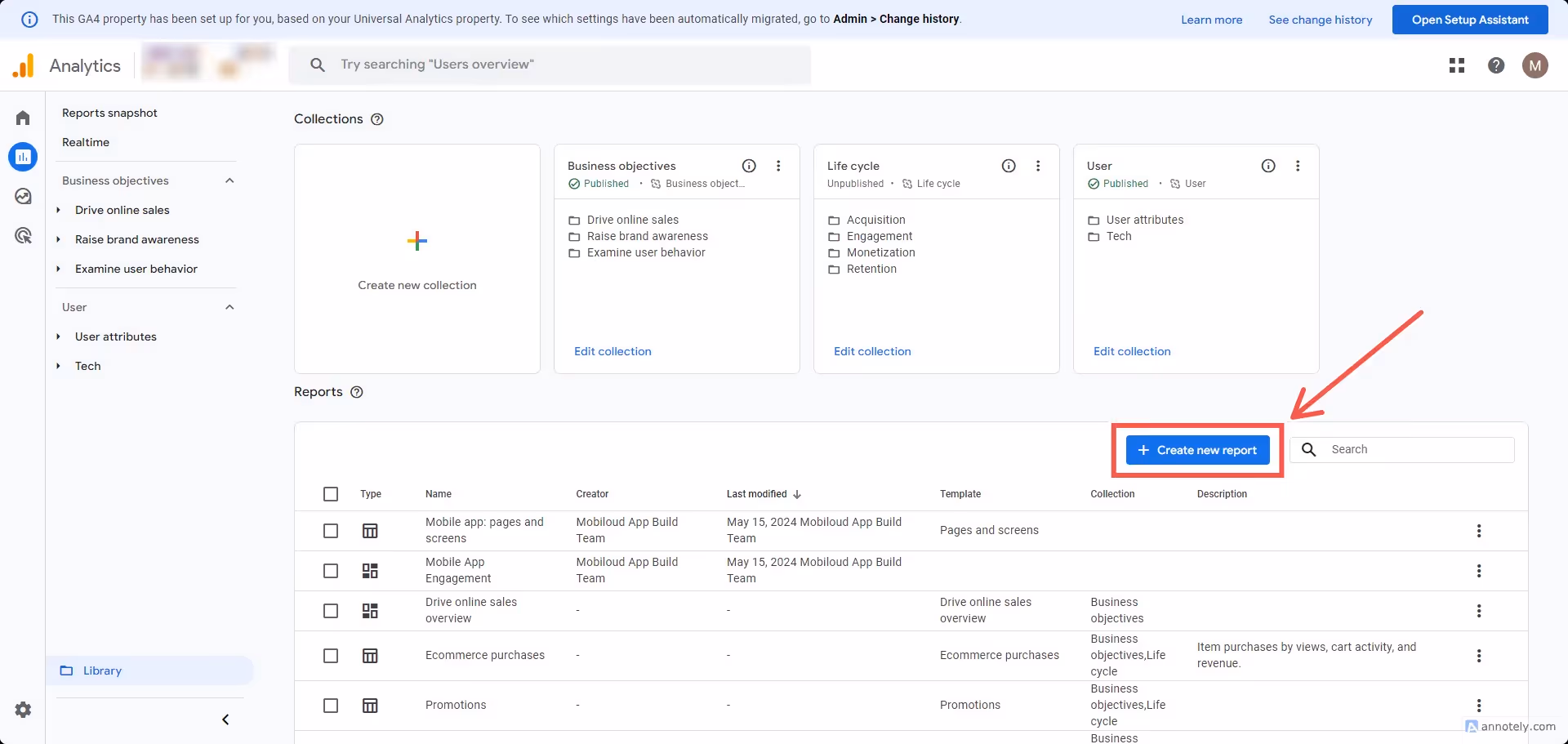Show info for User collection
This screenshot has height=744, width=1568.
tap(1268, 166)
